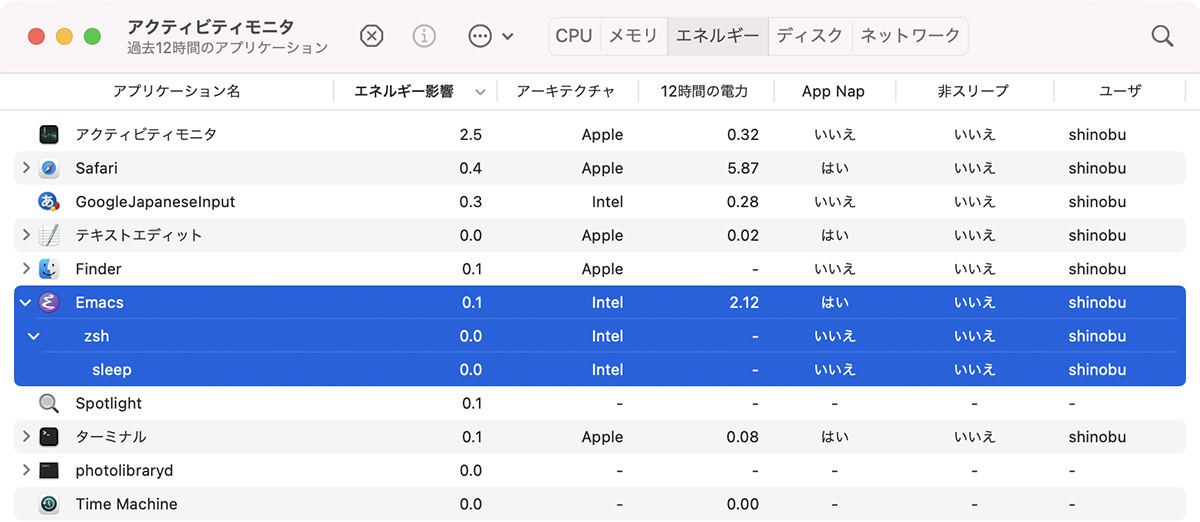1200x522 pixels.
Task: Switch to the CPU tab
Action: (574, 36)
